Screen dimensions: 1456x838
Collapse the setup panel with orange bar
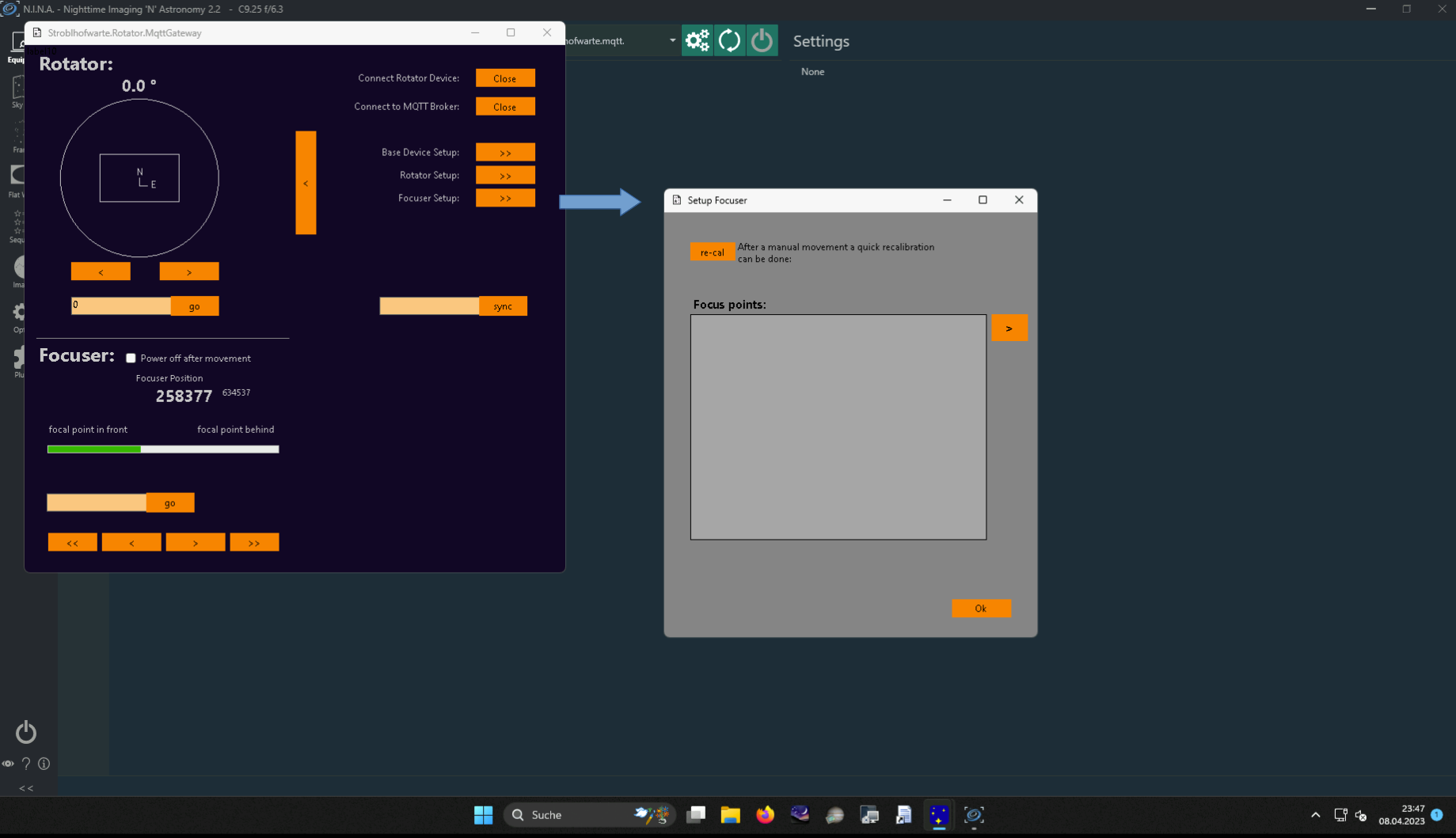coord(306,183)
